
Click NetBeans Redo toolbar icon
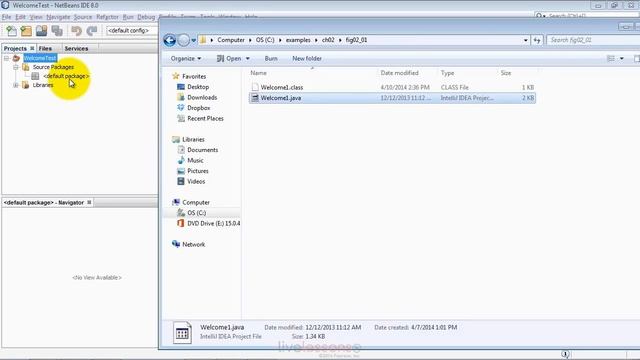pos(92,31)
